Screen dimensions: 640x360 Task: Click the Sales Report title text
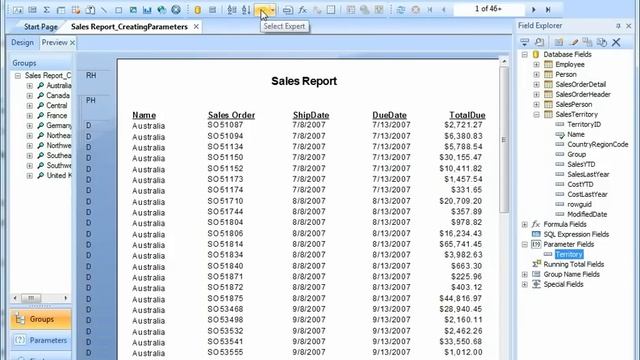point(304,81)
